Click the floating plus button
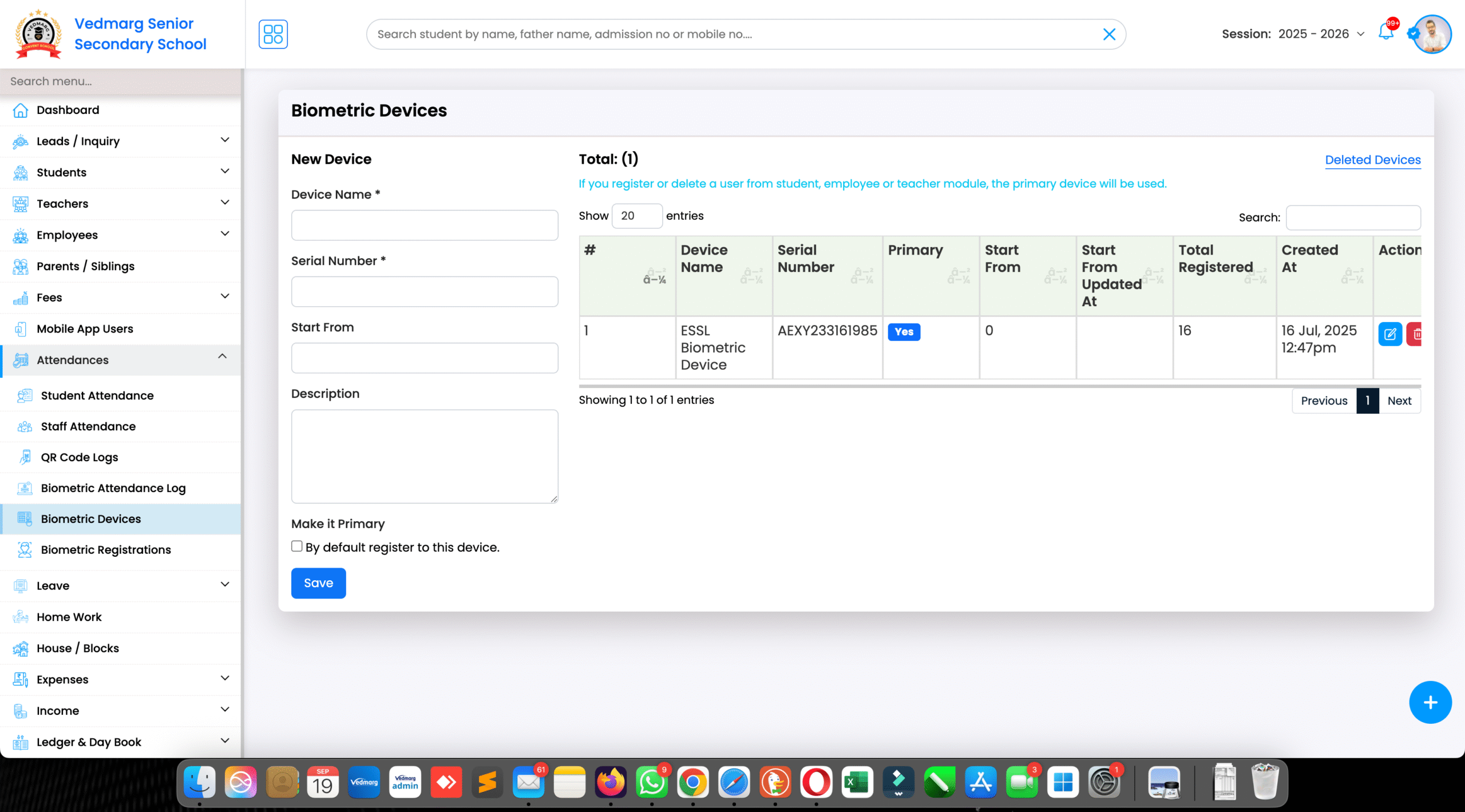1465x812 pixels. 1430,702
